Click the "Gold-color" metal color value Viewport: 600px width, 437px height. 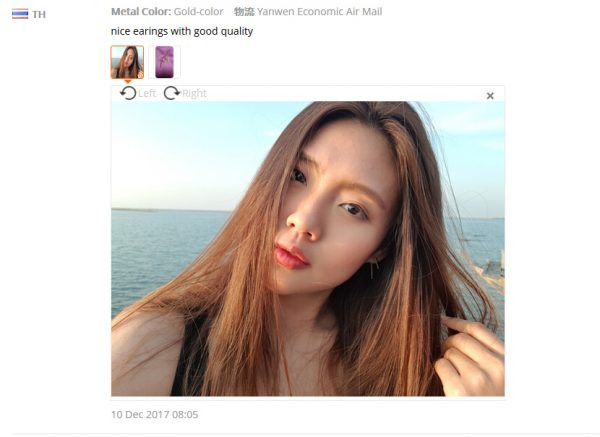pos(198,11)
